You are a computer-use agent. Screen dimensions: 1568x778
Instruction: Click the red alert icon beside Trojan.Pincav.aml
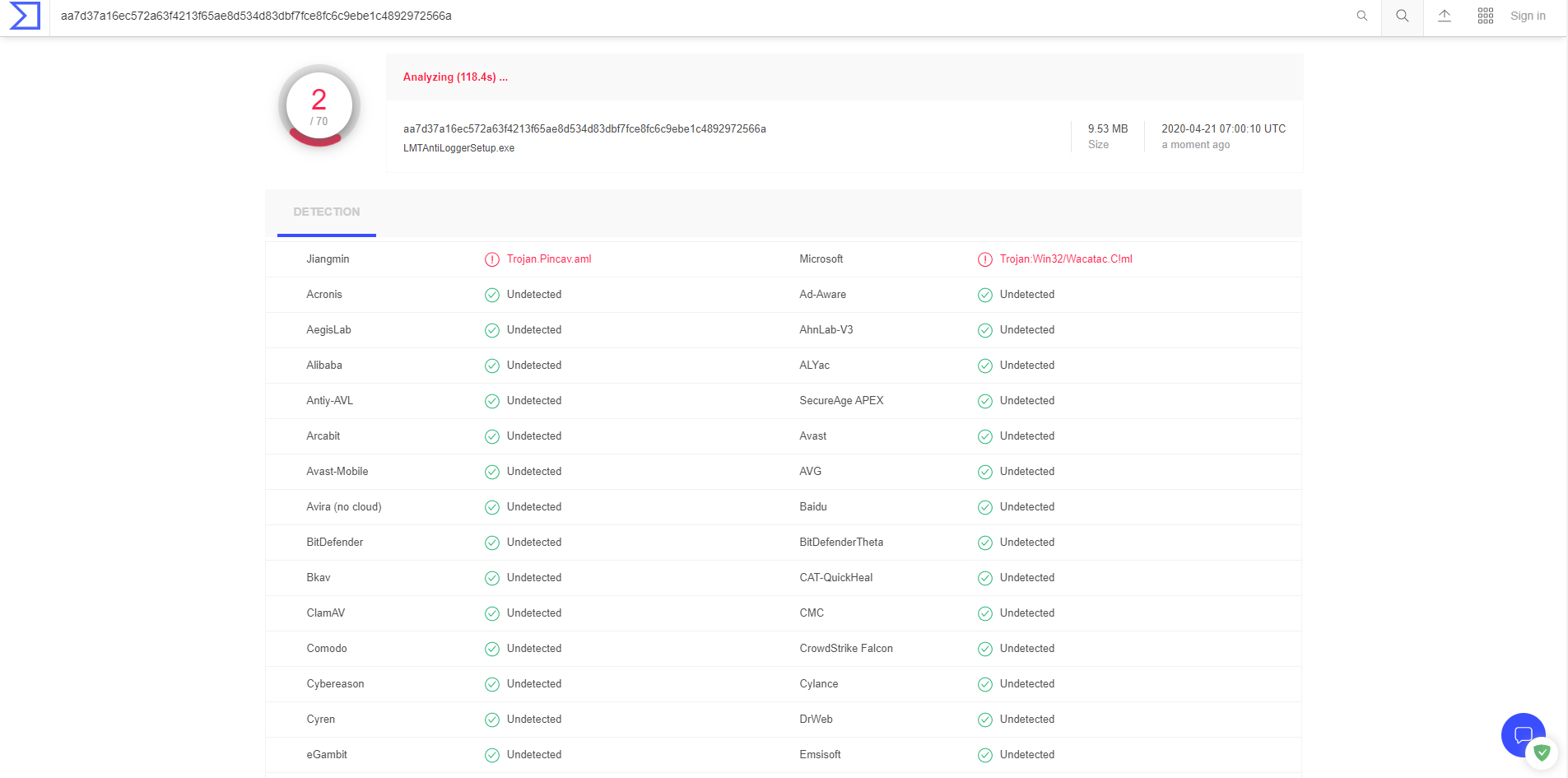[x=492, y=259]
